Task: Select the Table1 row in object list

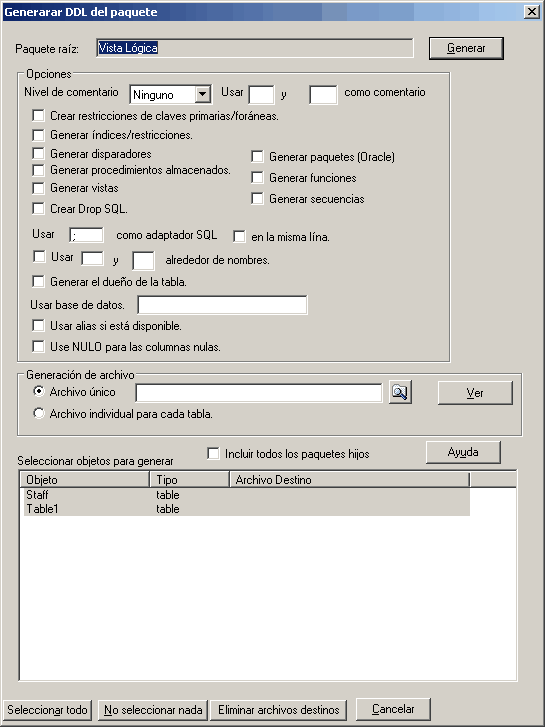Action: pos(247,509)
